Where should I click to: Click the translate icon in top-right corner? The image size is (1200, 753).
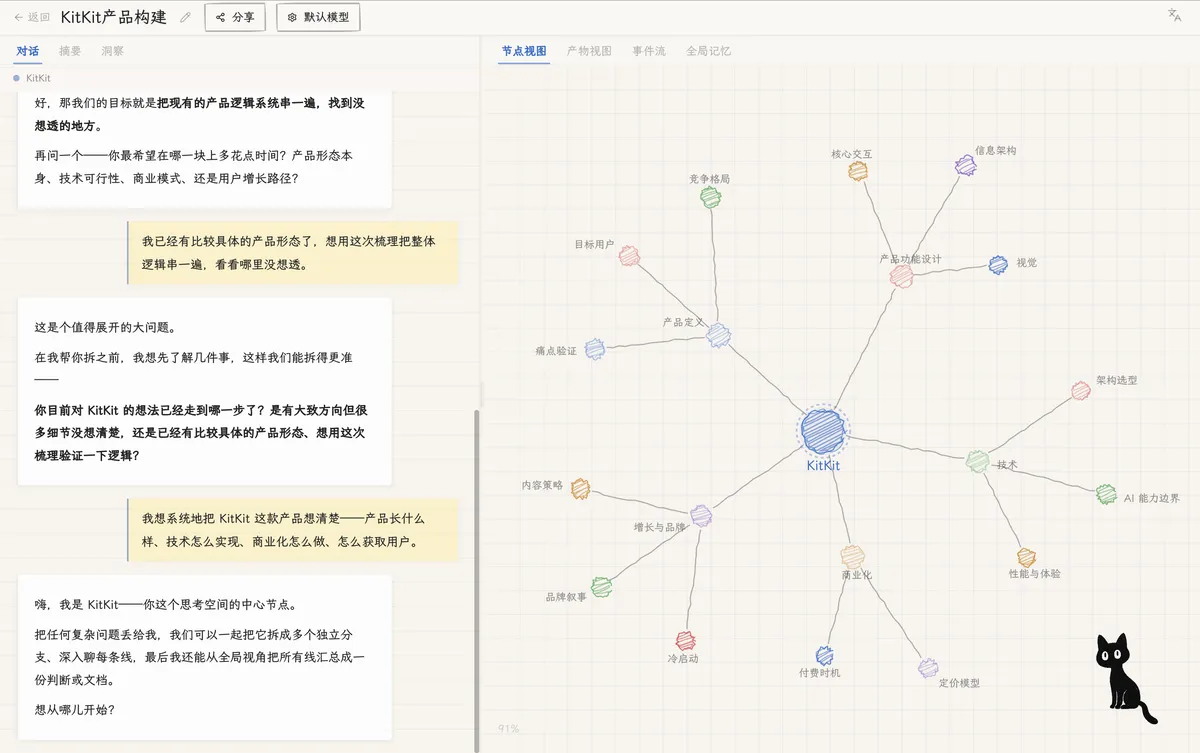pos(1174,15)
